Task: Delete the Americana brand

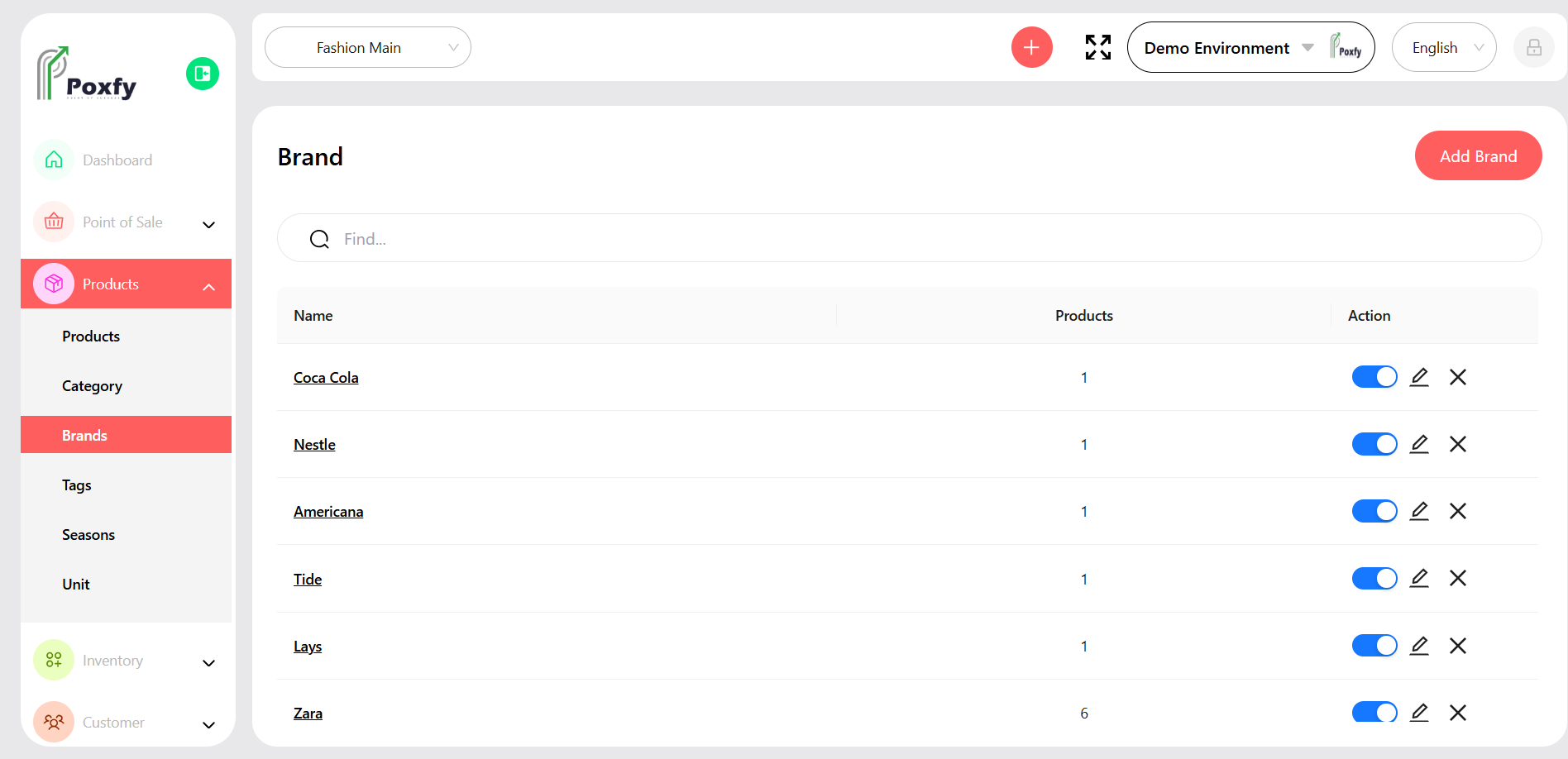Action: 1458,511
